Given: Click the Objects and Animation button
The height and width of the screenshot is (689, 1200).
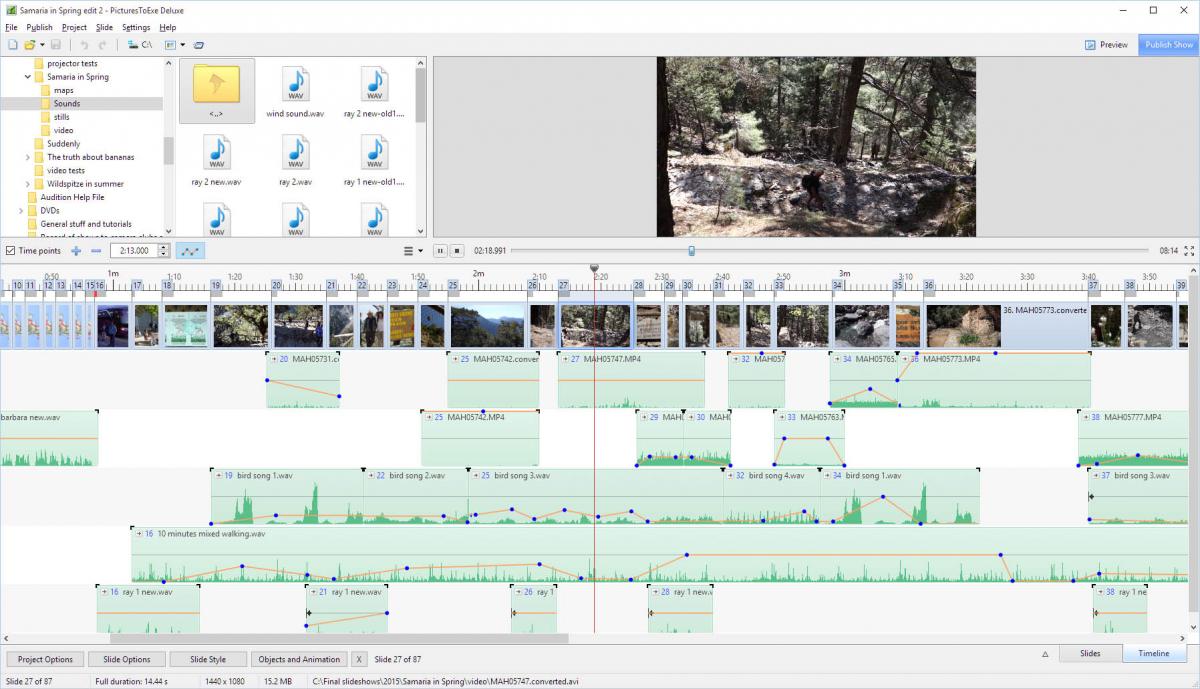Looking at the screenshot, I should coord(299,659).
